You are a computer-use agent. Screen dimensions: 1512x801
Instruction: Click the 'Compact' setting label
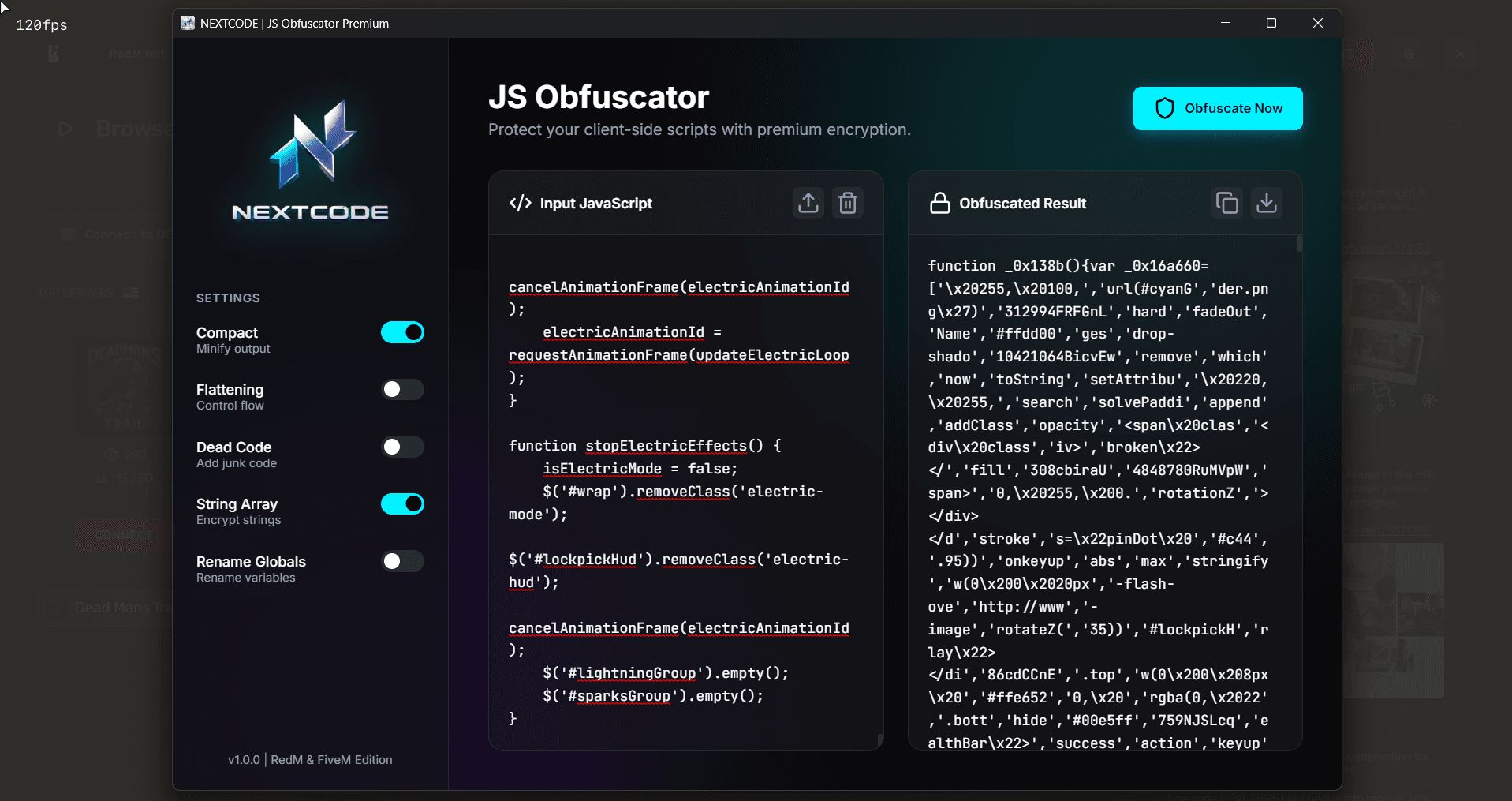coord(227,332)
